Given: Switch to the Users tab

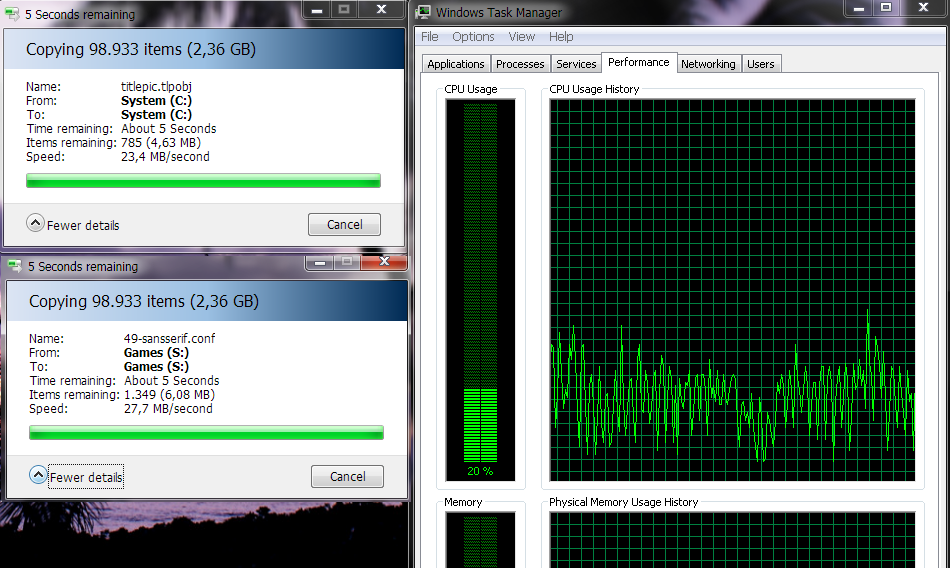Looking at the screenshot, I should [x=760, y=64].
